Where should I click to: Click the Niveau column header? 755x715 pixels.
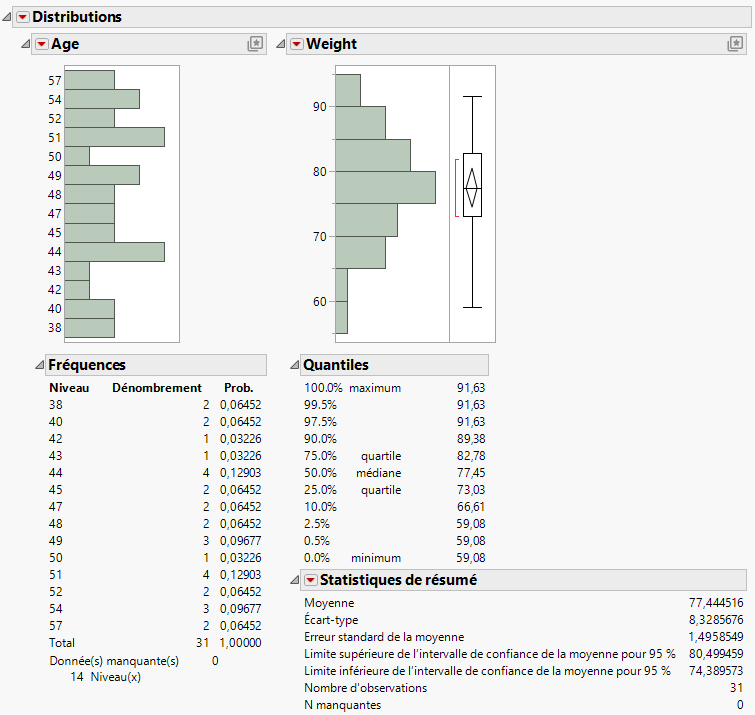69,388
